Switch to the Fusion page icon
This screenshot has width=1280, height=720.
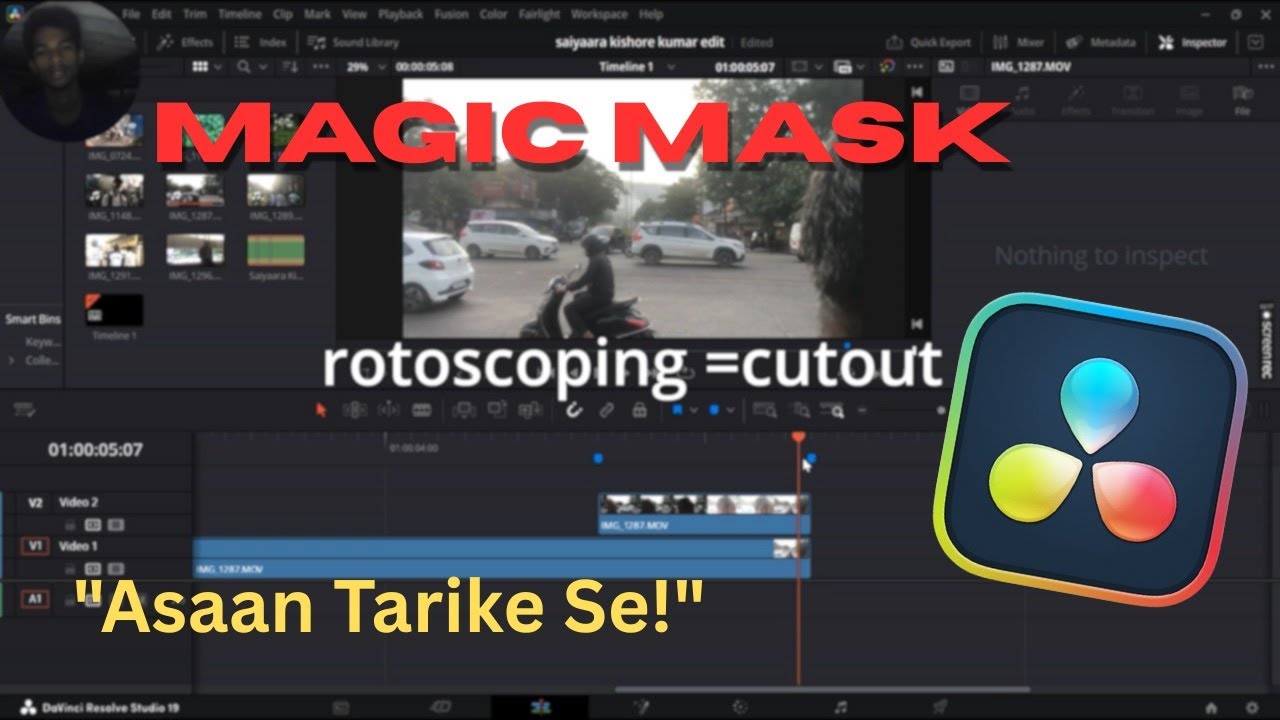tap(642, 707)
